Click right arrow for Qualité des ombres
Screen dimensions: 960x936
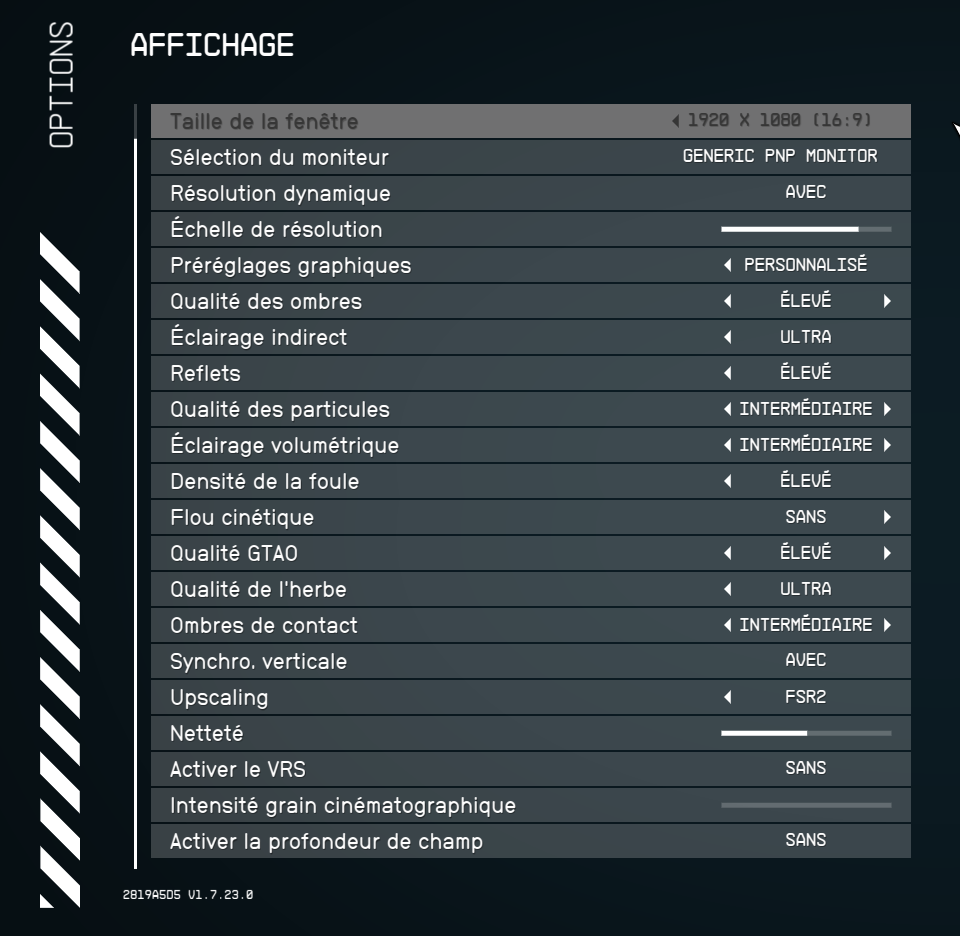(887, 301)
